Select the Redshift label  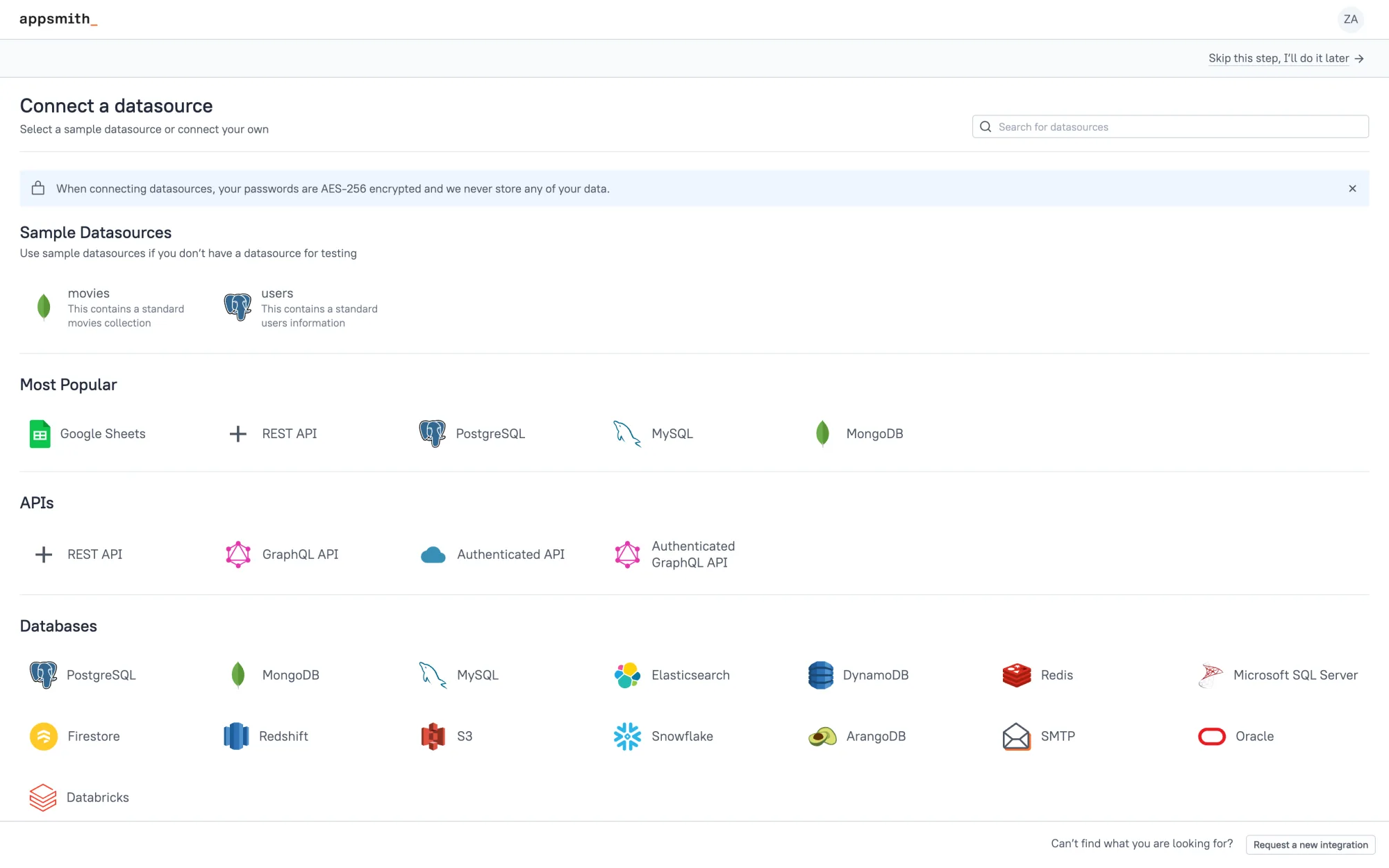click(x=283, y=736)
